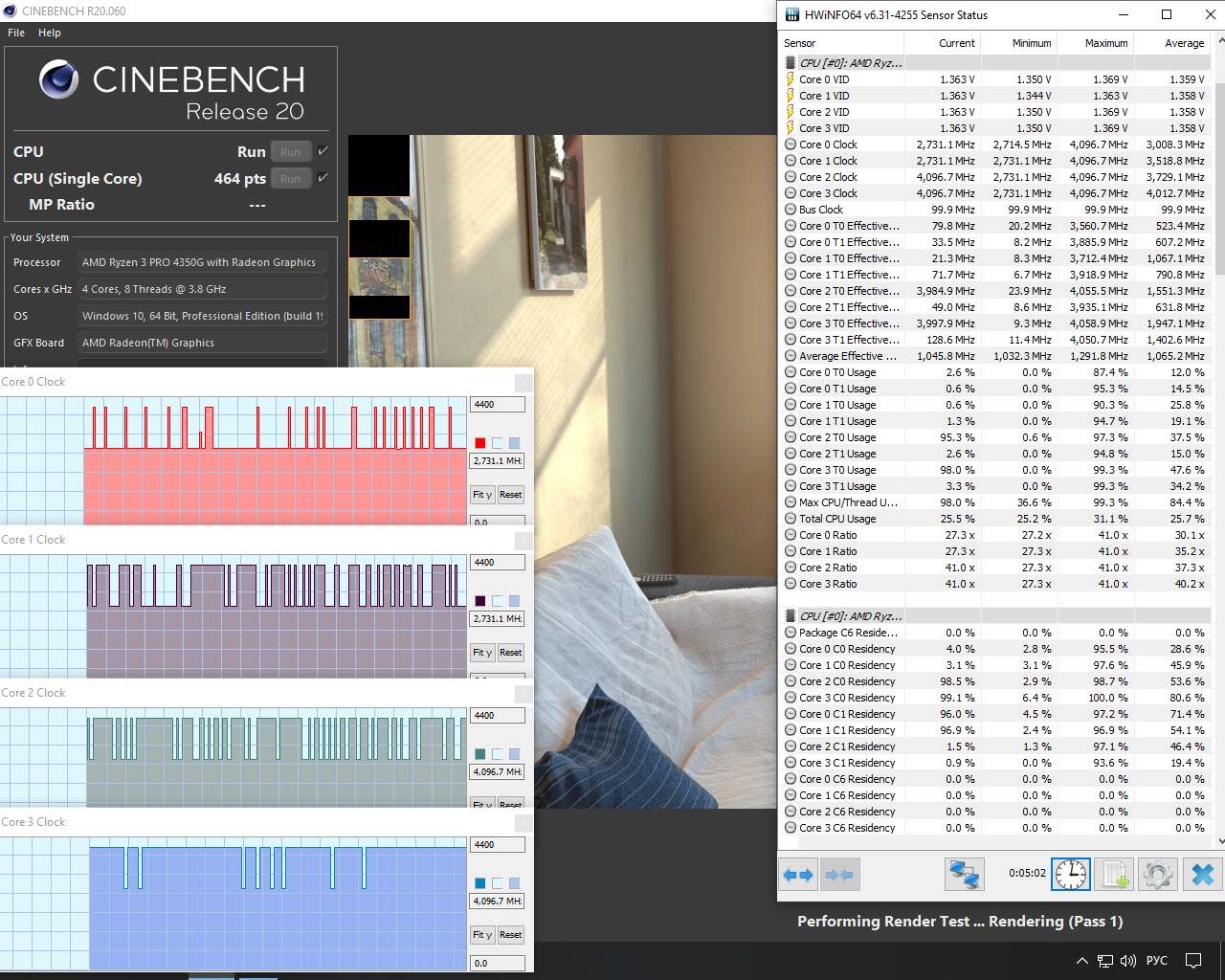Click Fit y in the Core 3 Clock graph

(482, 935)
